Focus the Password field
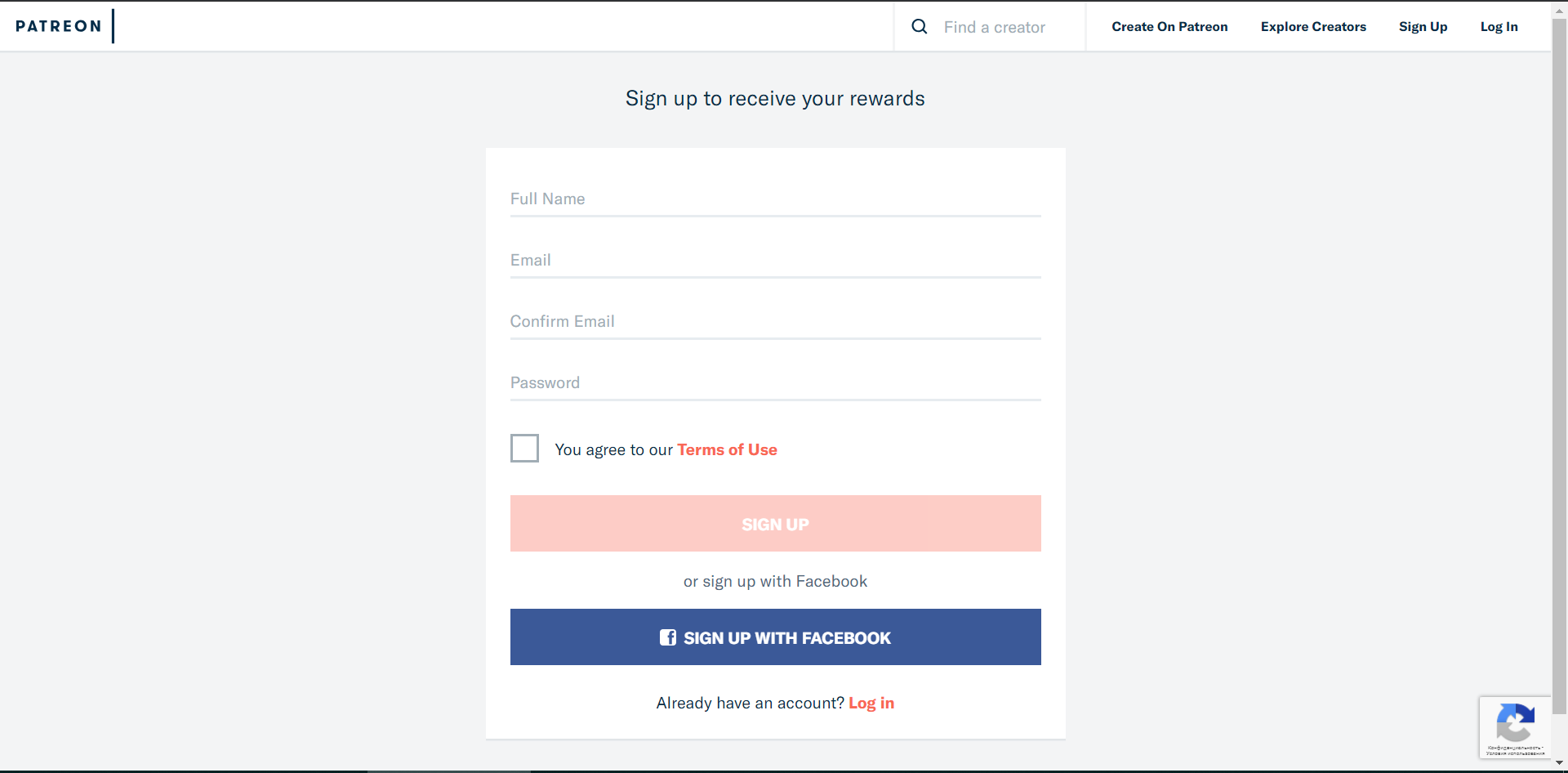 coord(776,382)
